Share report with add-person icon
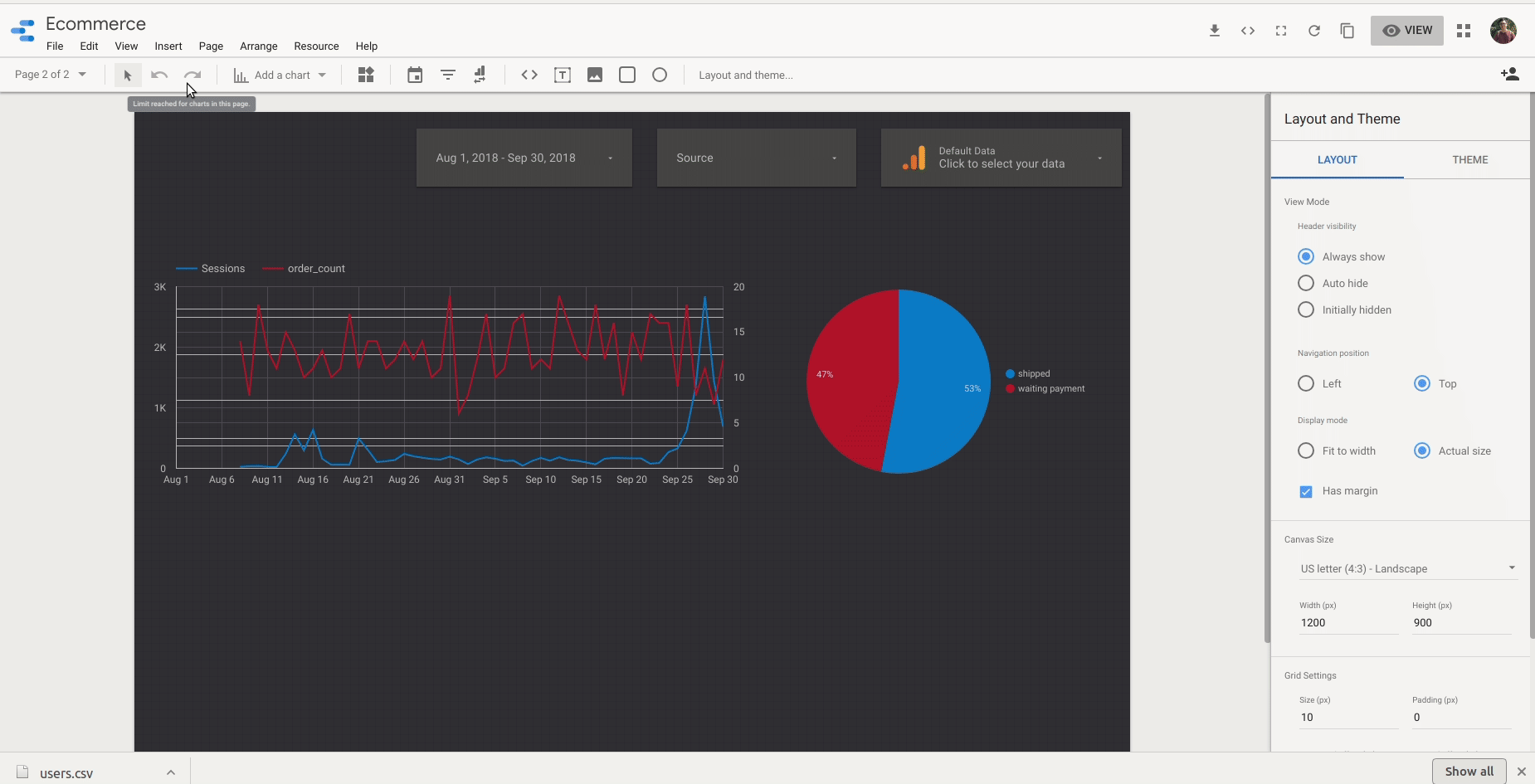The height and width of the screenshot is (784, 1535). (x=1510, y=75)
